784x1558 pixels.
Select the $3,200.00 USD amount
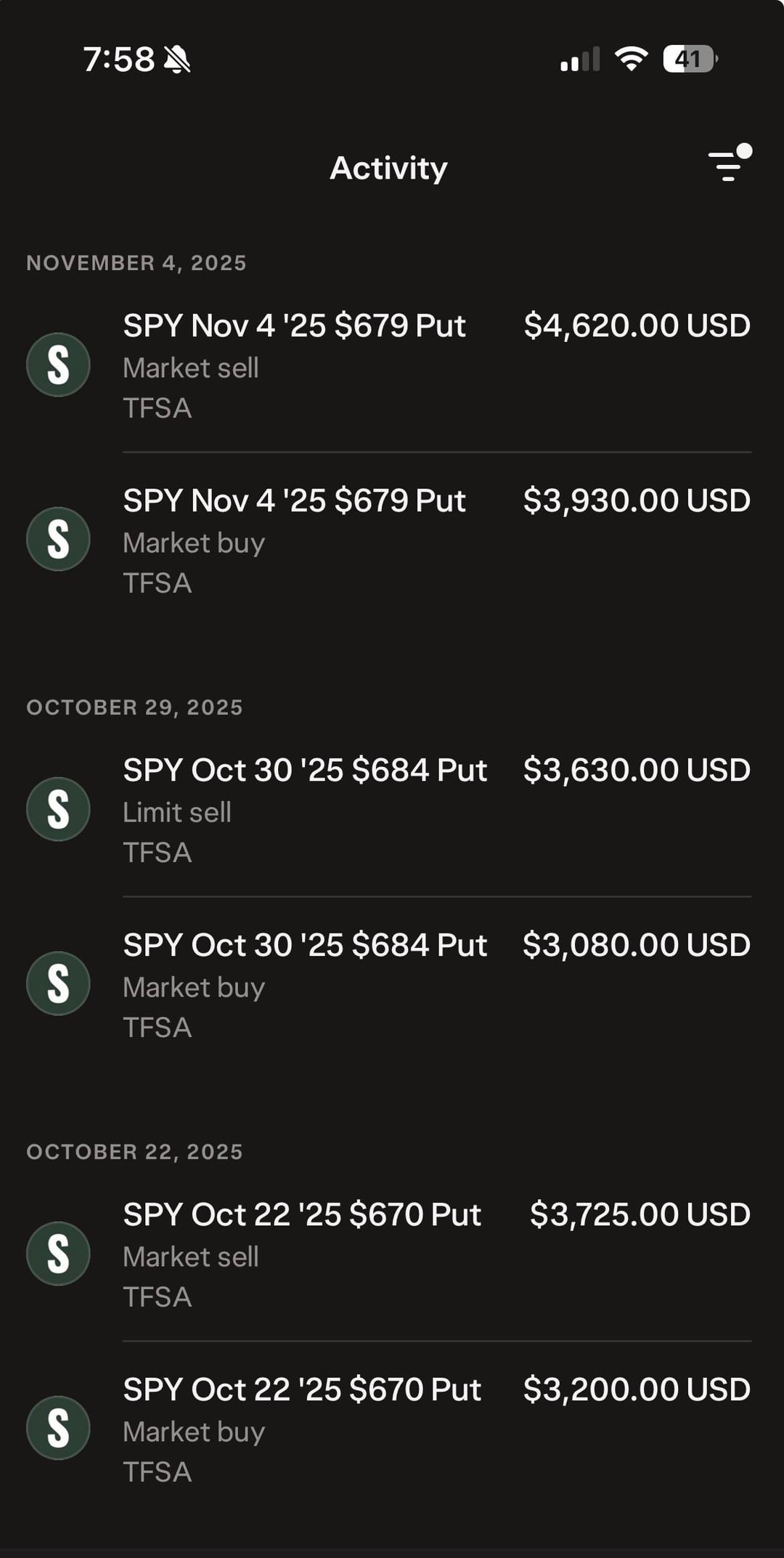(637, 1390)
